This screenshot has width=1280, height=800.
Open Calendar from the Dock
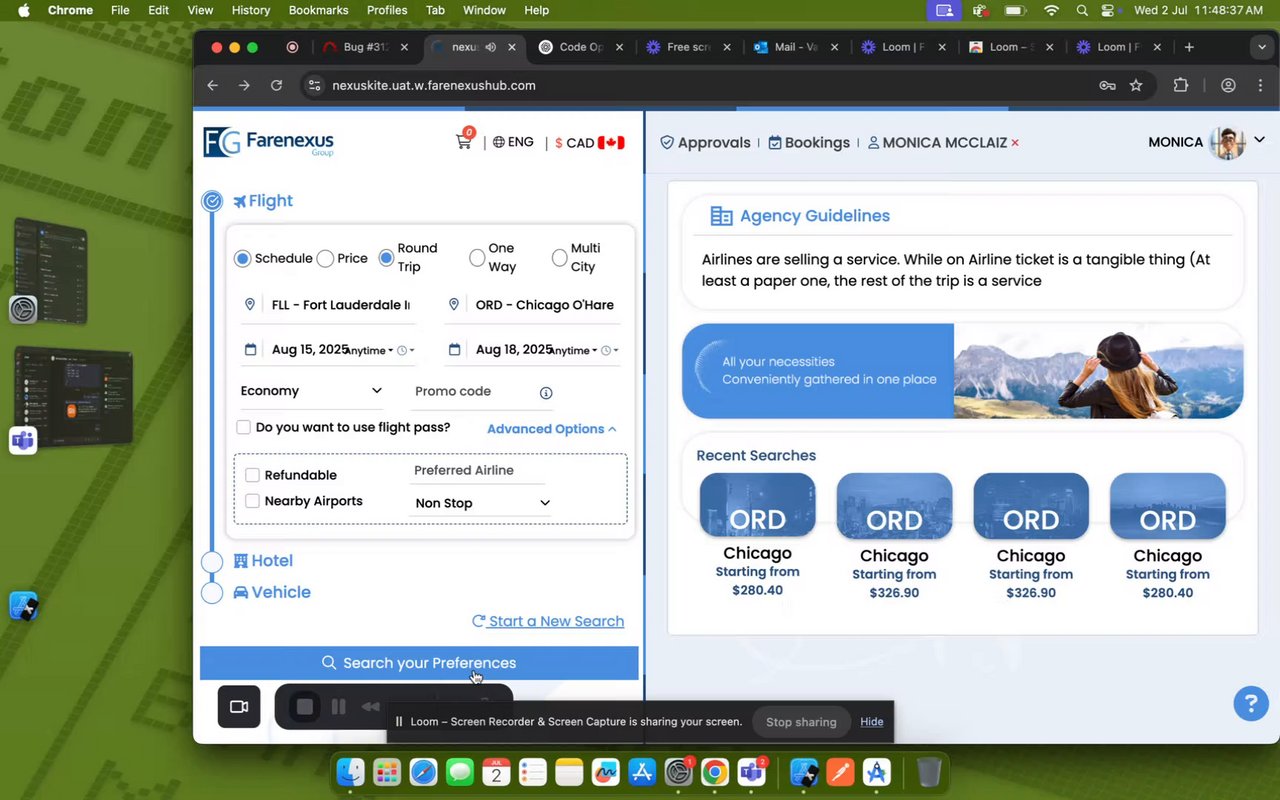click(x=496, y=772)
